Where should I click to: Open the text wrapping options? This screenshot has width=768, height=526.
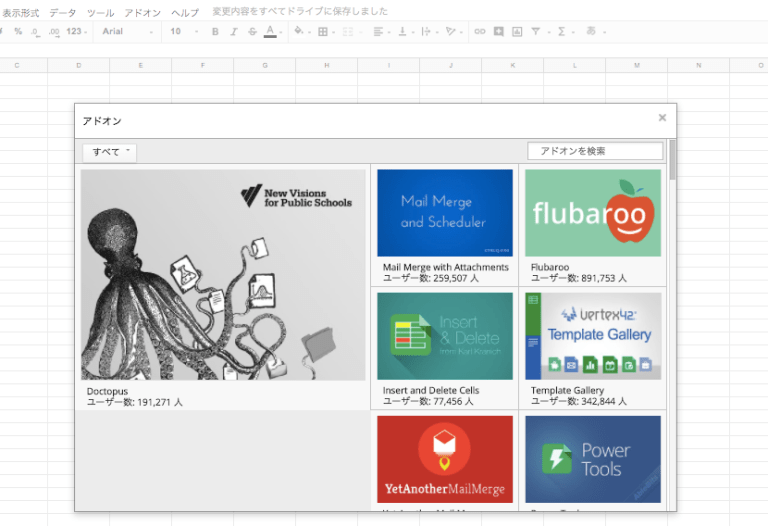tap(429, 31)
